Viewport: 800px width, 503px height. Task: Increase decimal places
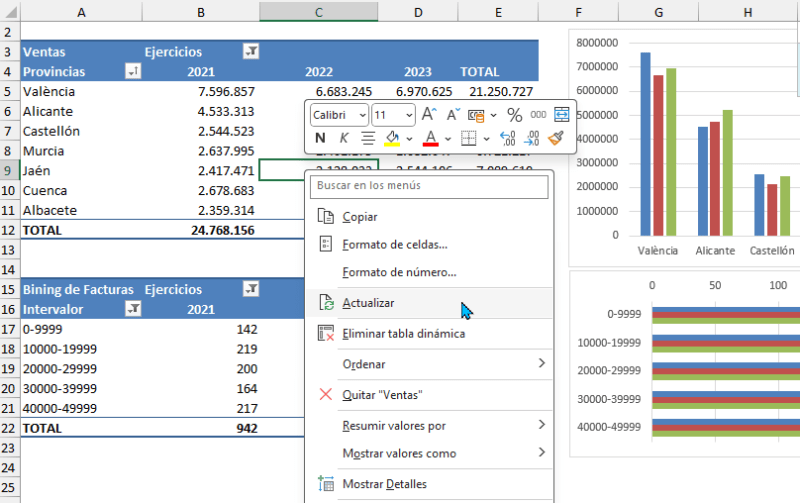tap(508, 138)
